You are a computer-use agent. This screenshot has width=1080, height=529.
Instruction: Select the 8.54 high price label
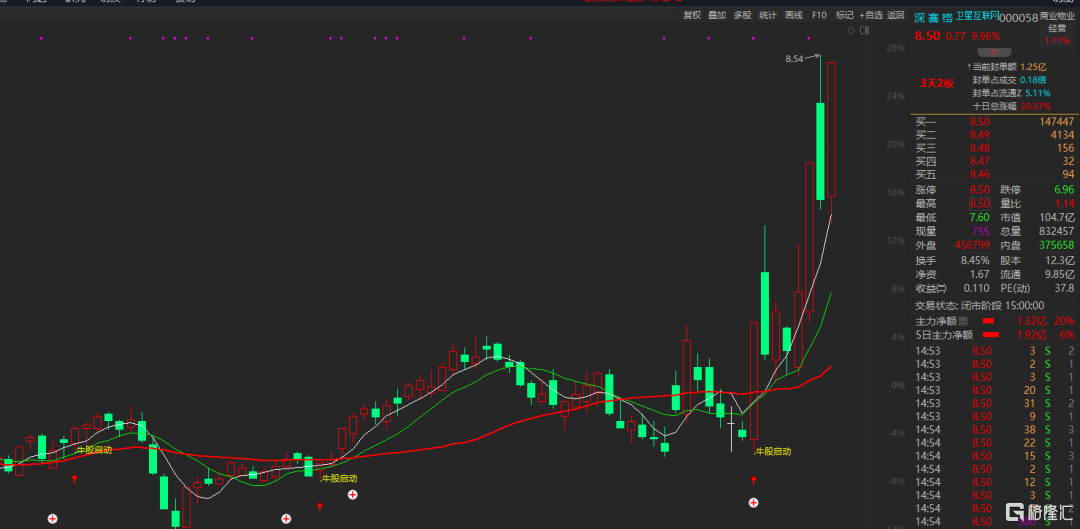click(794, 59)
